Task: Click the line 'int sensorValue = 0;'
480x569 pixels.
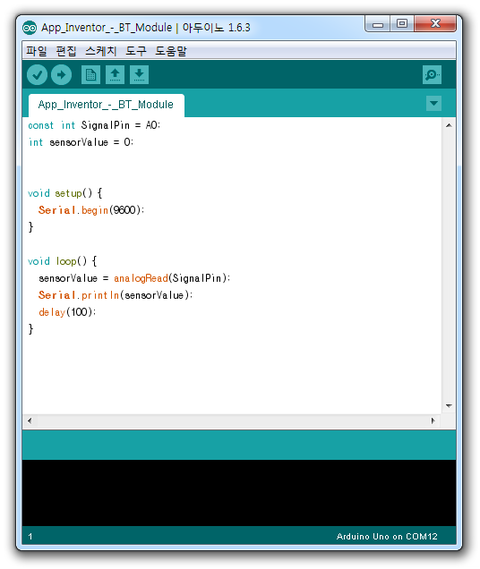Action: [81, 142]
